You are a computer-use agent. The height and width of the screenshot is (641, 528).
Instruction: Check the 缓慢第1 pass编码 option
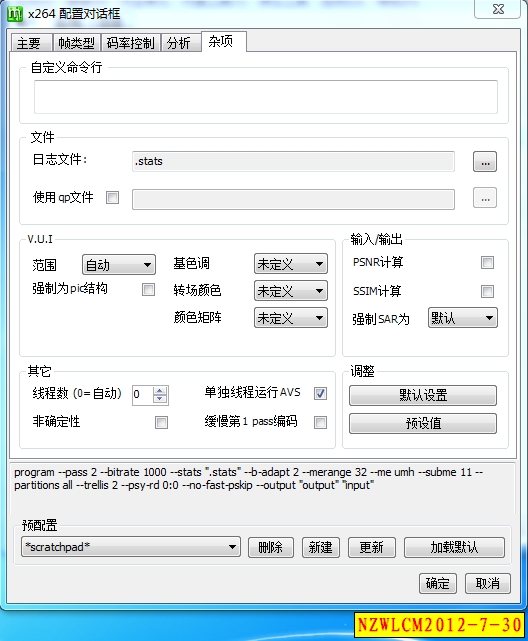(320, 422)
